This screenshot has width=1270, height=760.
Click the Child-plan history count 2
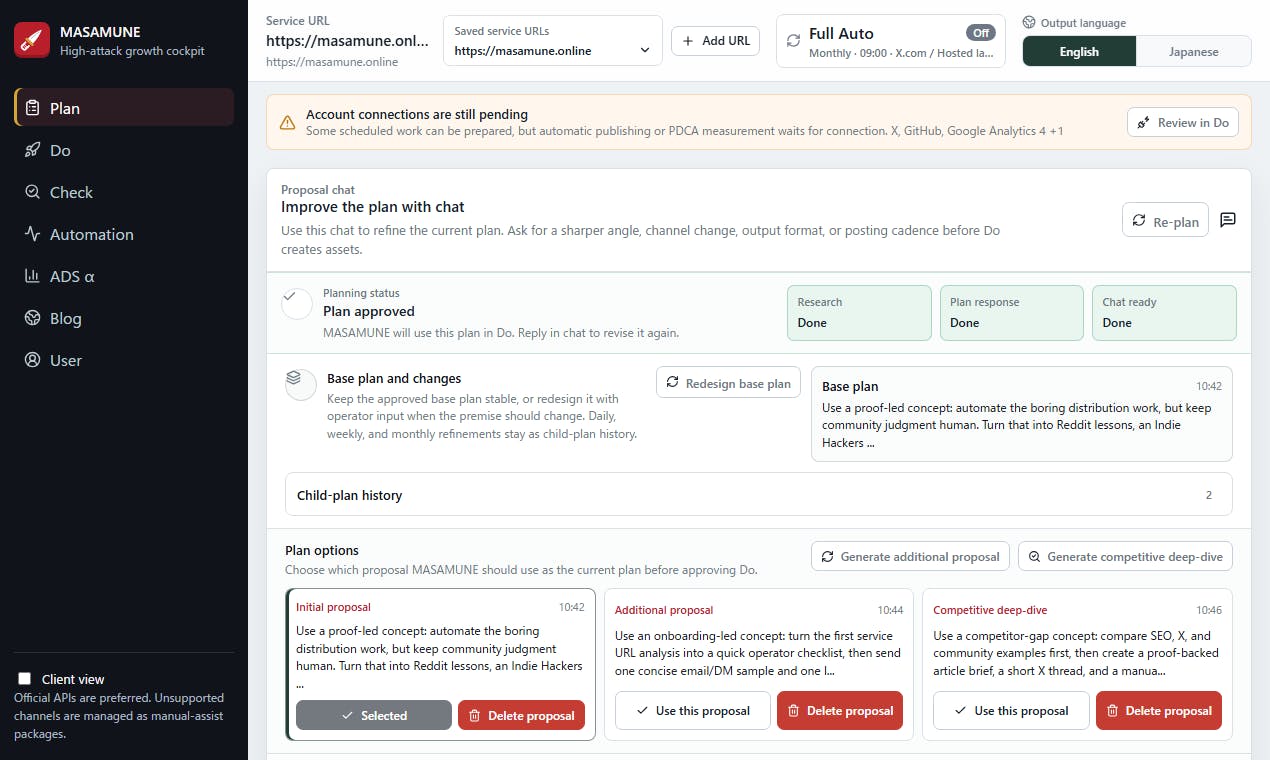point(1209,495)
